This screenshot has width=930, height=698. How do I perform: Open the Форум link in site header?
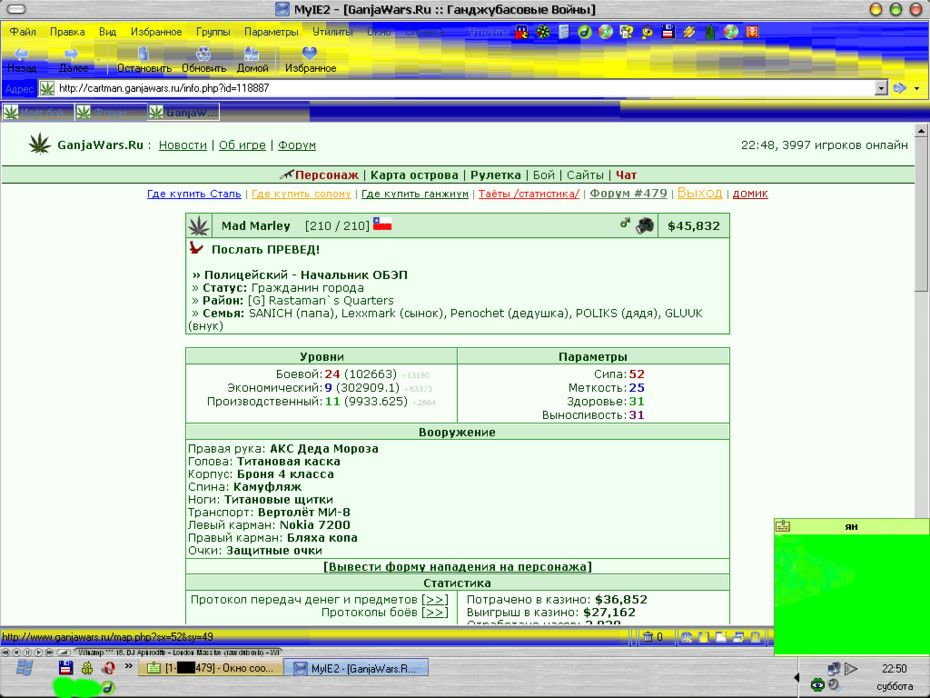coord(297,145)
